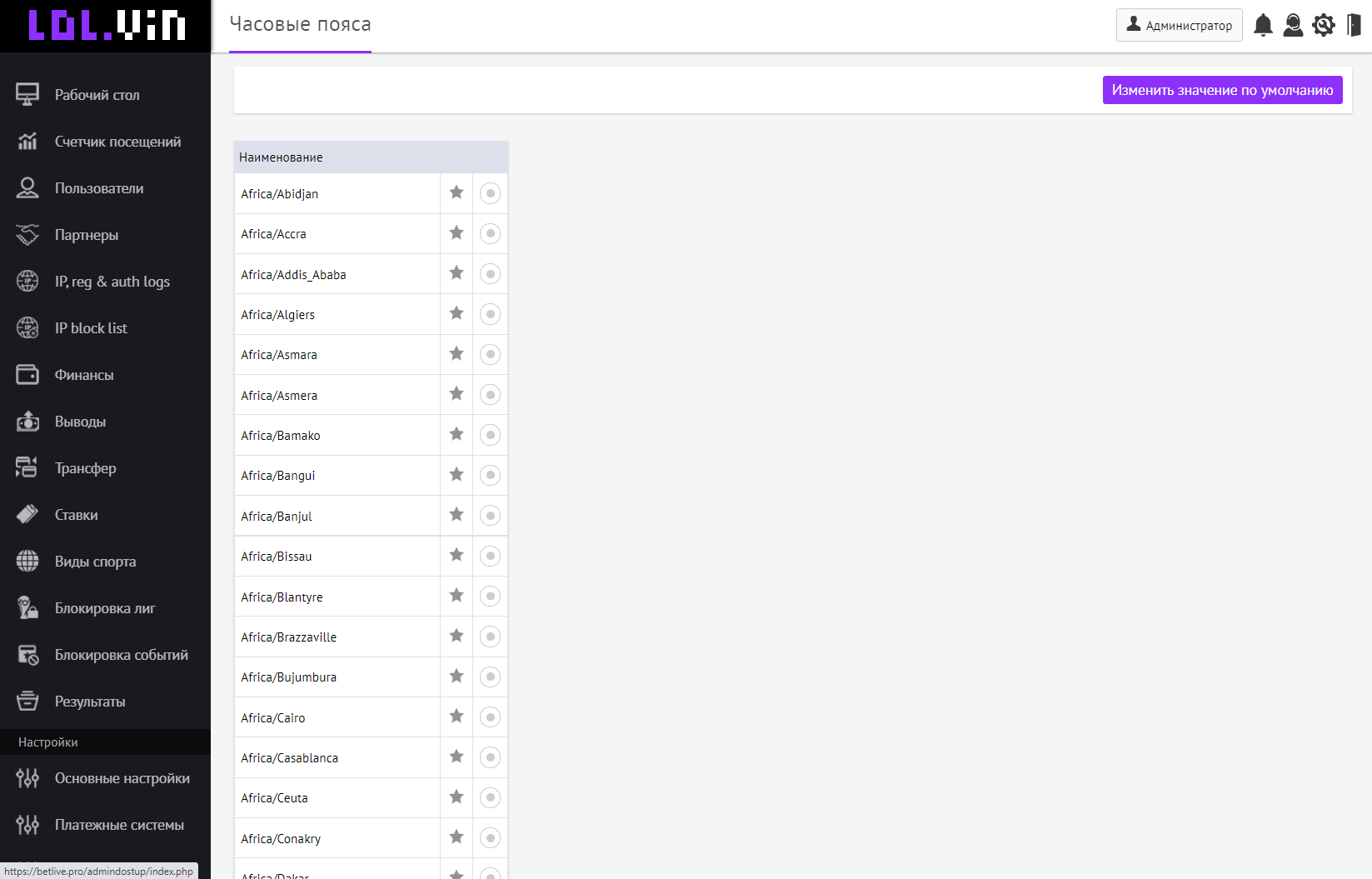
Task: Mark Africa/Cairo with the star icon
Action: click(457, 717)
